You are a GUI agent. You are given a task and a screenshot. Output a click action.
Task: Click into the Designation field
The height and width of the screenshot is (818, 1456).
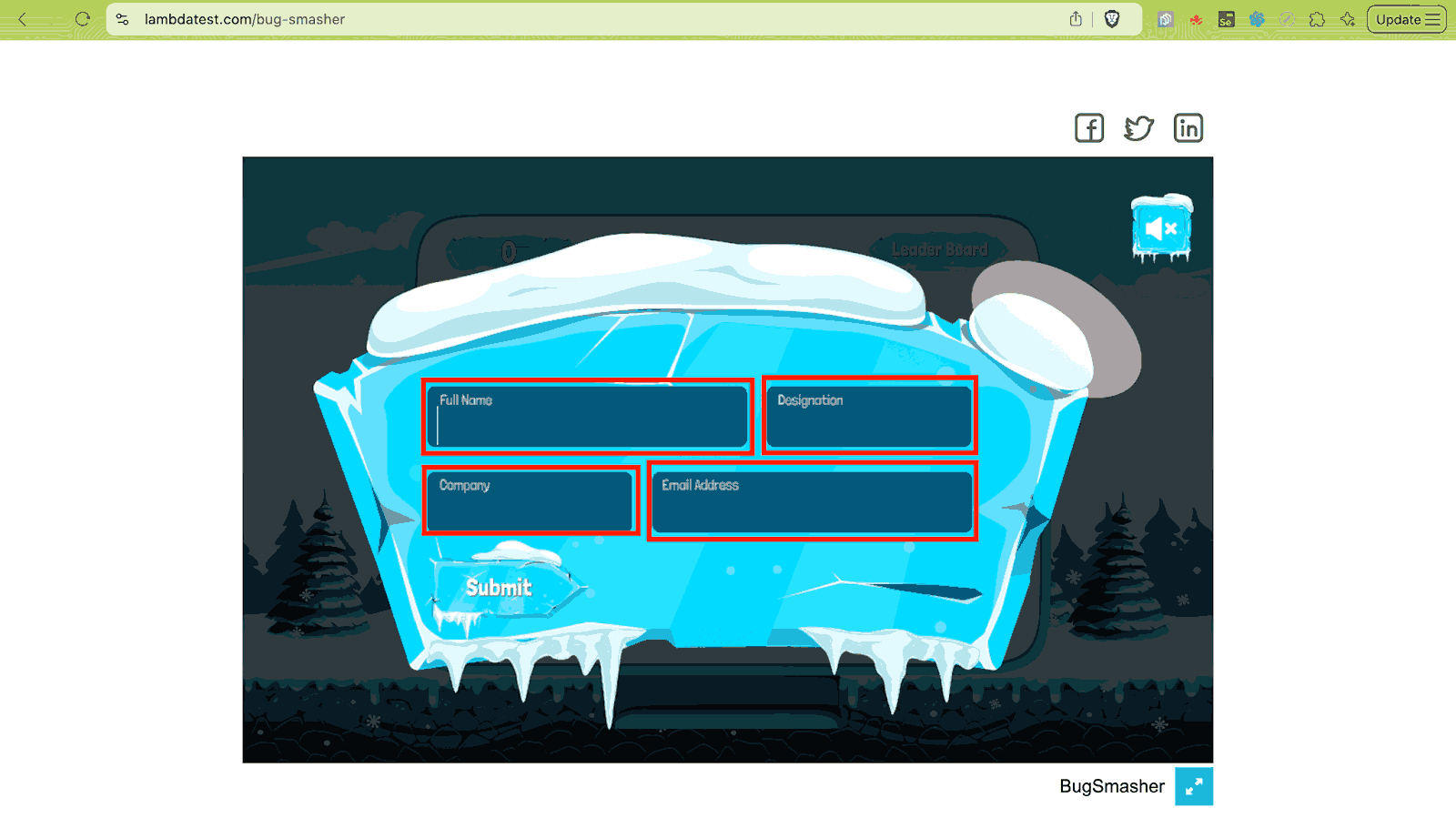point(870,415)
